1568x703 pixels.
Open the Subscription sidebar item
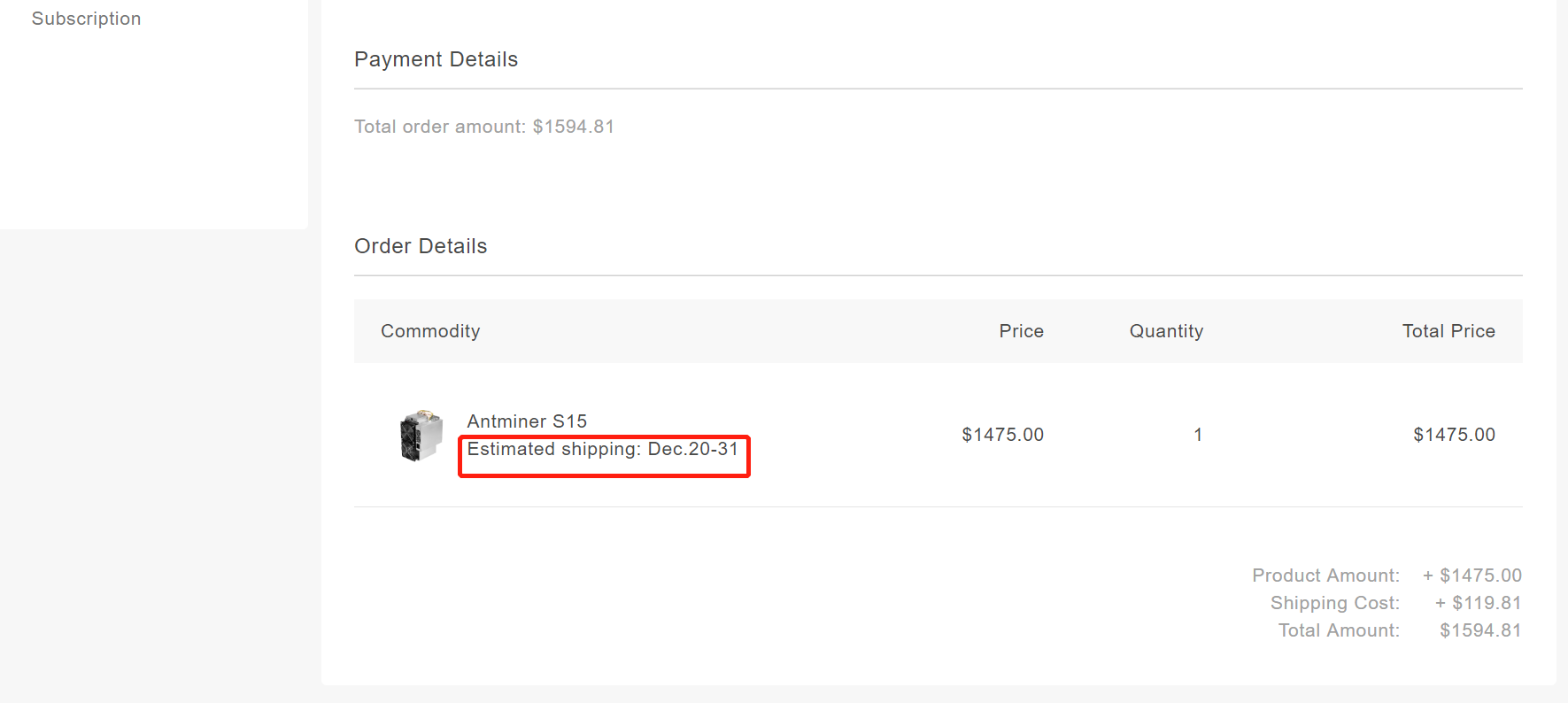point(86,19)
